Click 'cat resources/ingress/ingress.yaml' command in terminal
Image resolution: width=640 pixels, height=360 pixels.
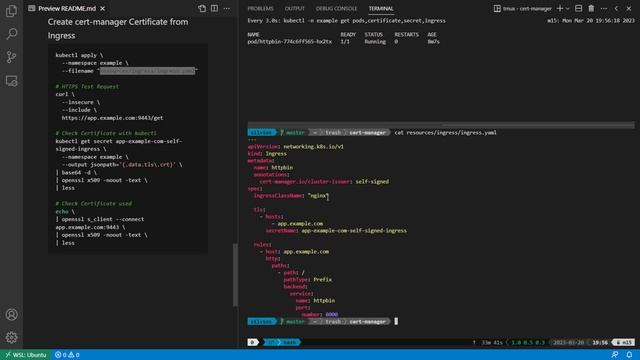point(446,133)
